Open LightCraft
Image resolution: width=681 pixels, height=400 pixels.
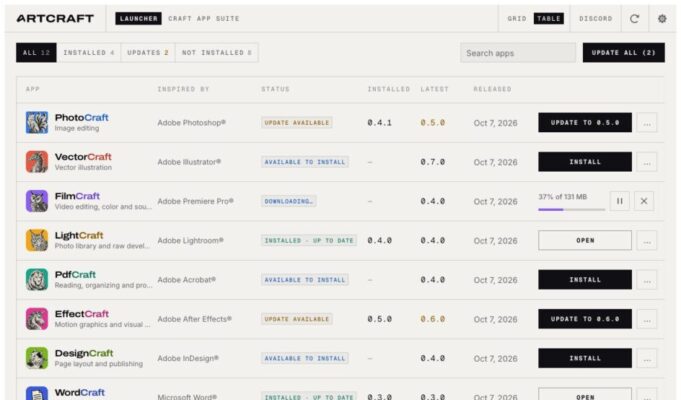point(585,240)
